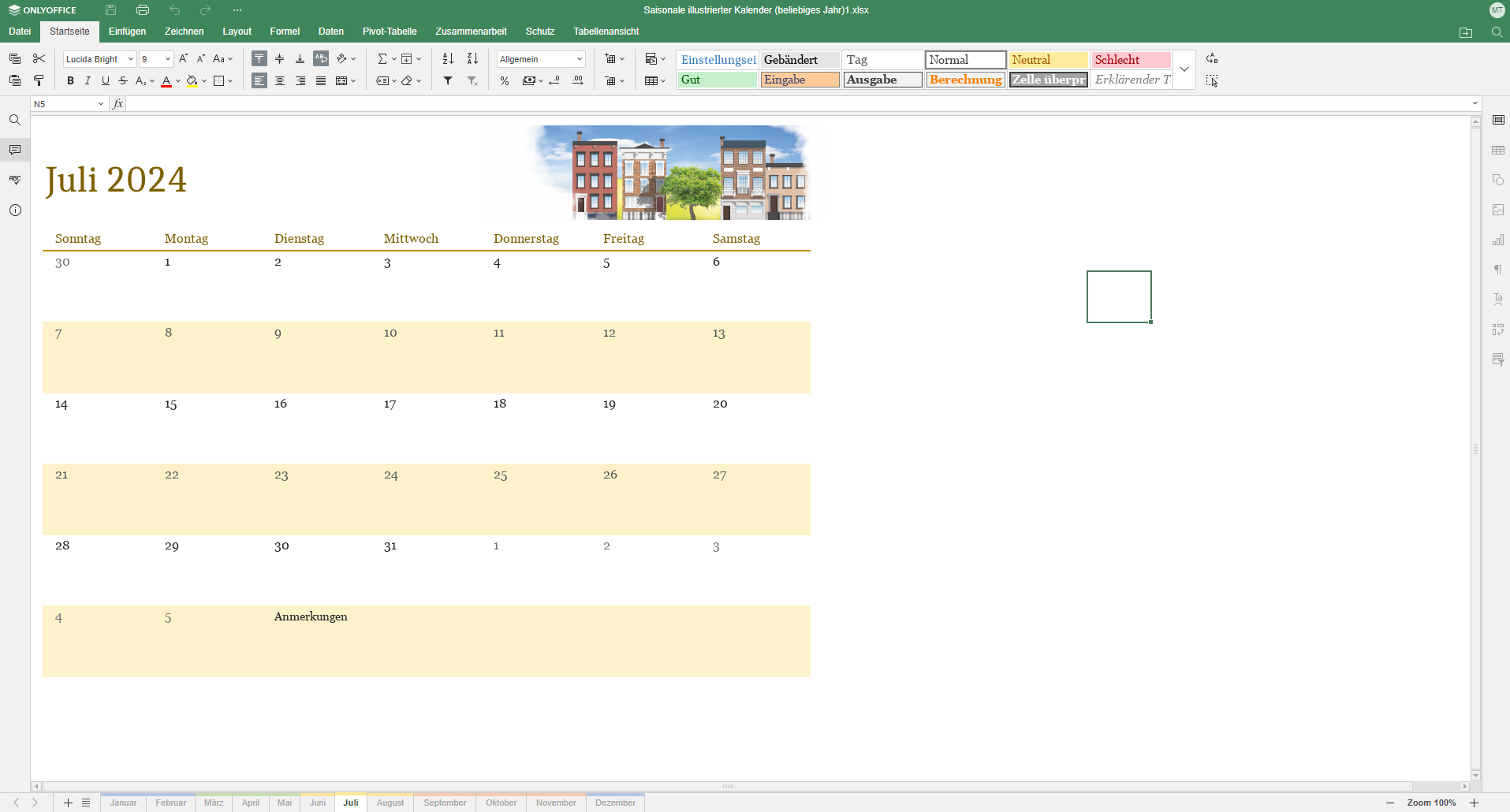Image resolution: width=1510 pixels, height=812 pixels.
Task: Toggle italic formatting
Action: coord(88,80)
